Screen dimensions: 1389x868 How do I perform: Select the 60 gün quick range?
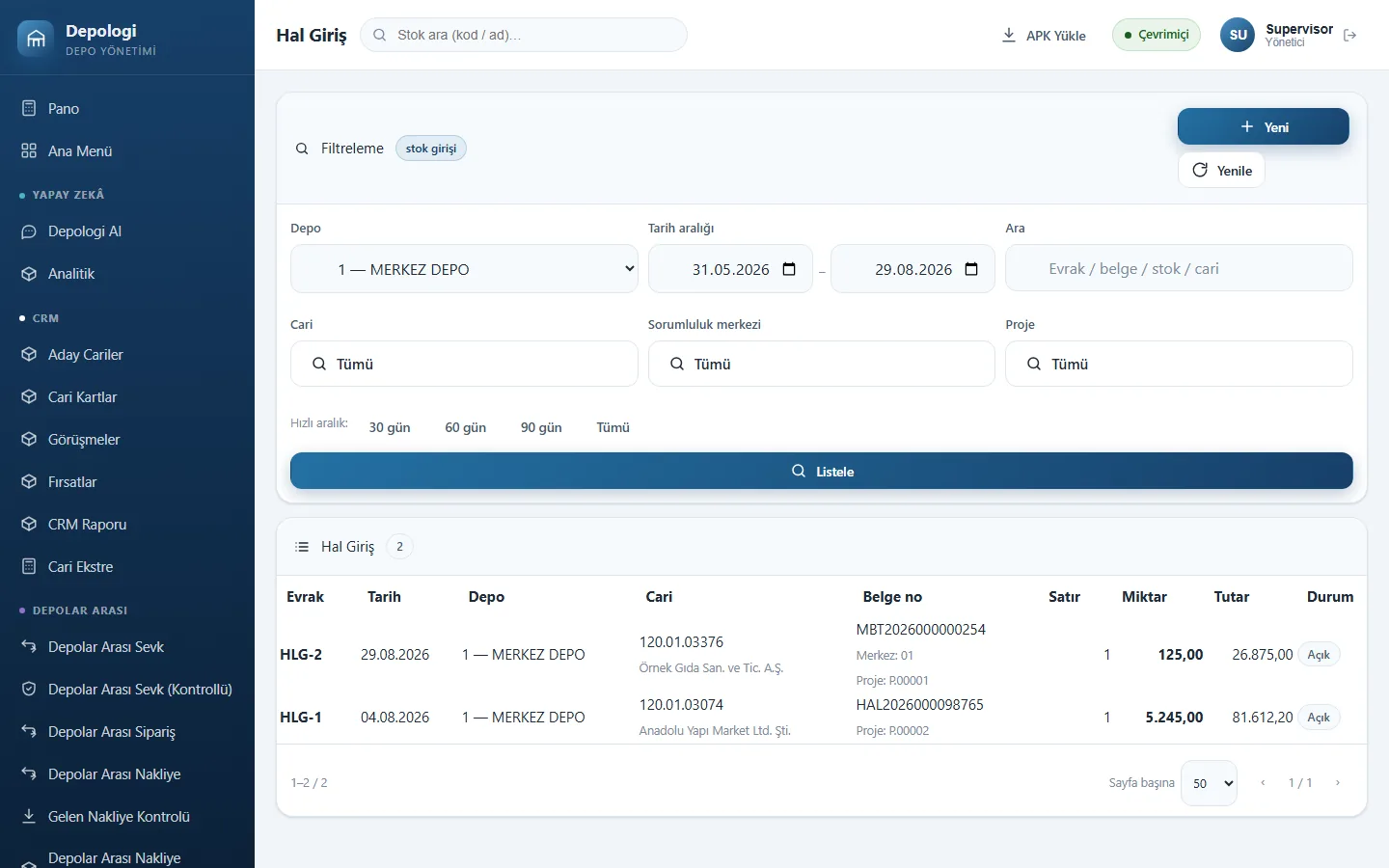(466, 427)
